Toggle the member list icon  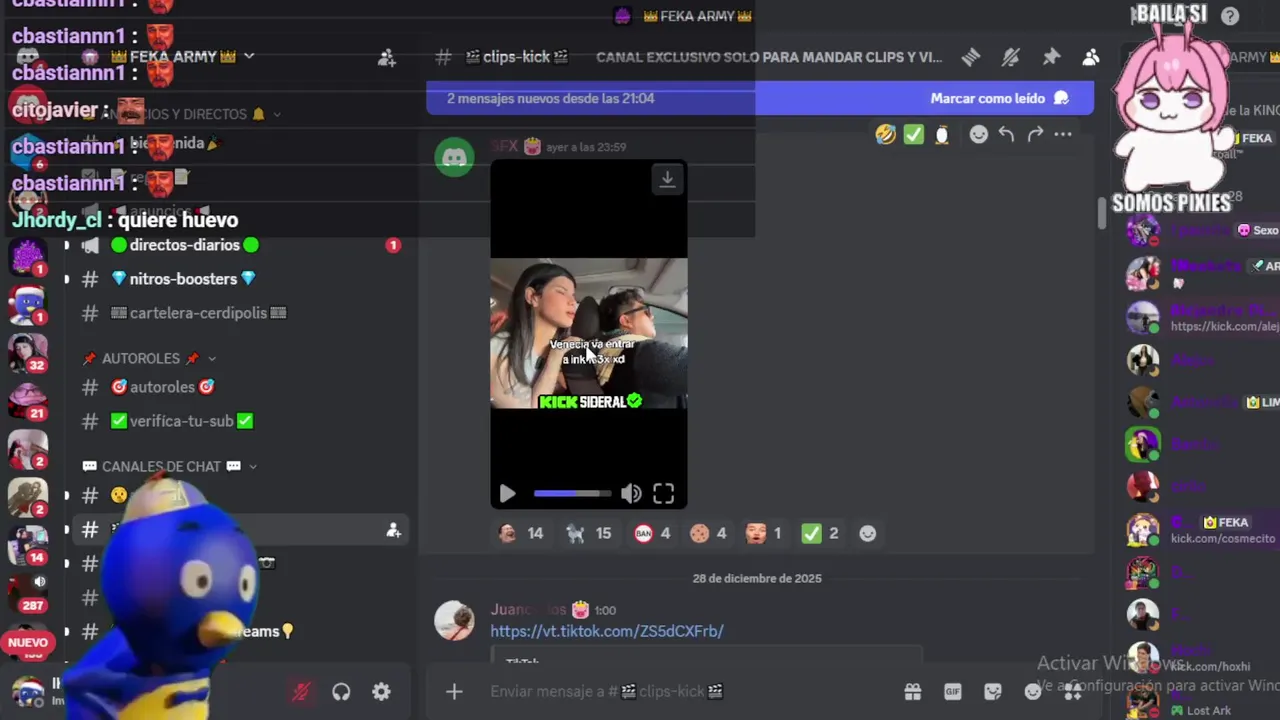(x=1091, y=57)
